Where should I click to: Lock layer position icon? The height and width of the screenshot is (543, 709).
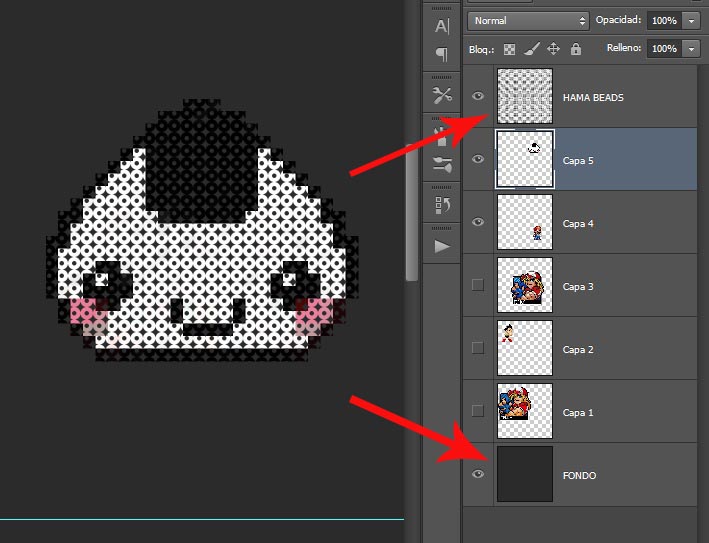553,49
